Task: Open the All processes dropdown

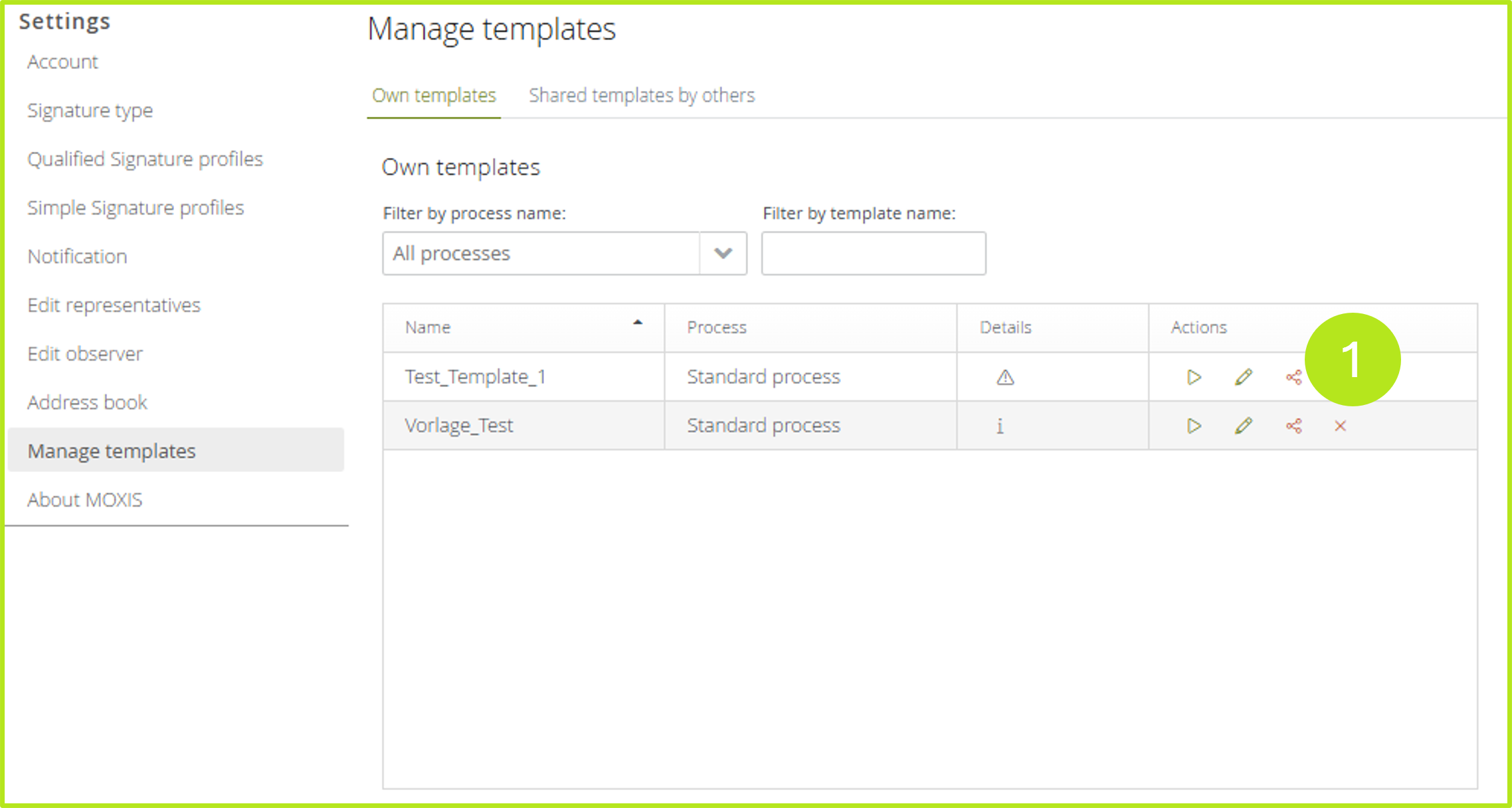Action: [x=723, y=253]
